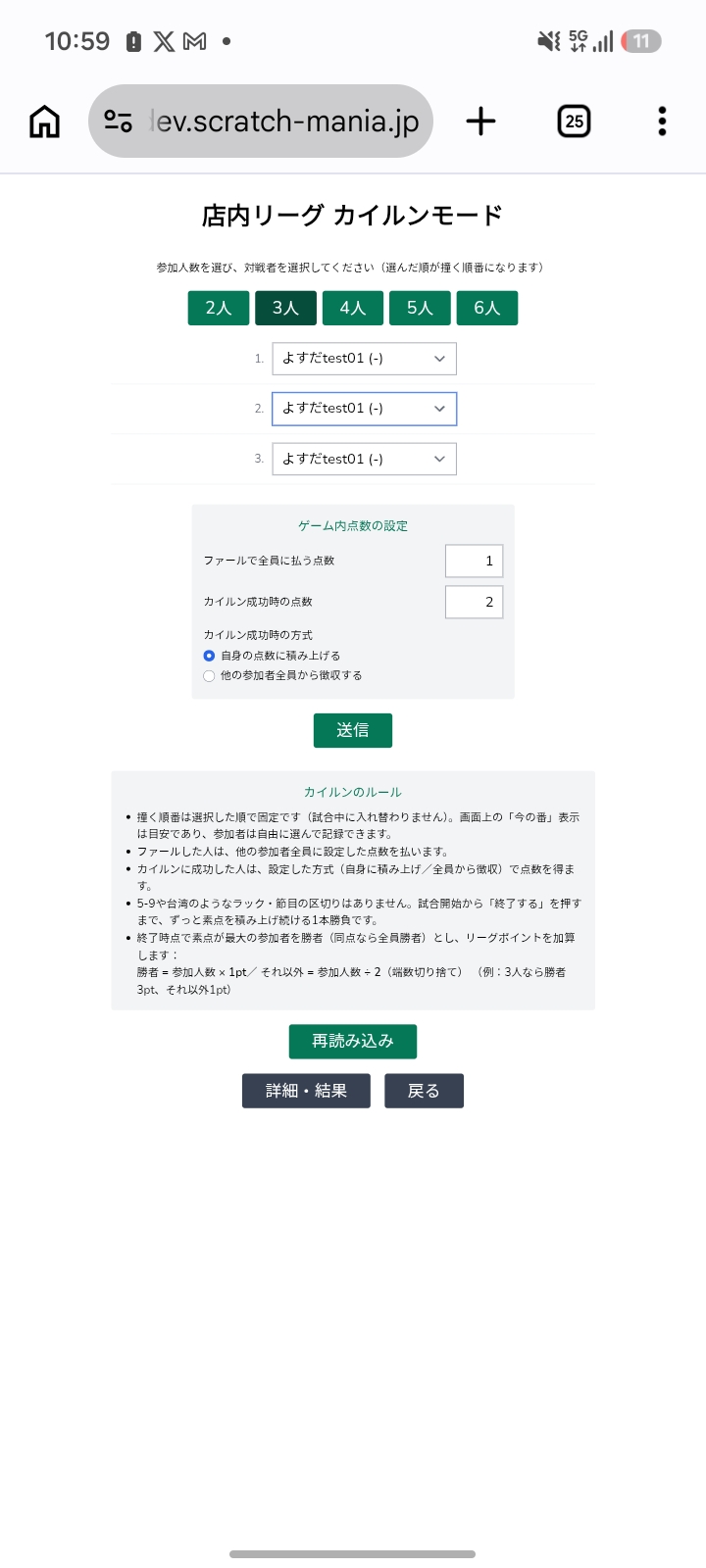Open the tab switcher showing 25

pos(574,122)
